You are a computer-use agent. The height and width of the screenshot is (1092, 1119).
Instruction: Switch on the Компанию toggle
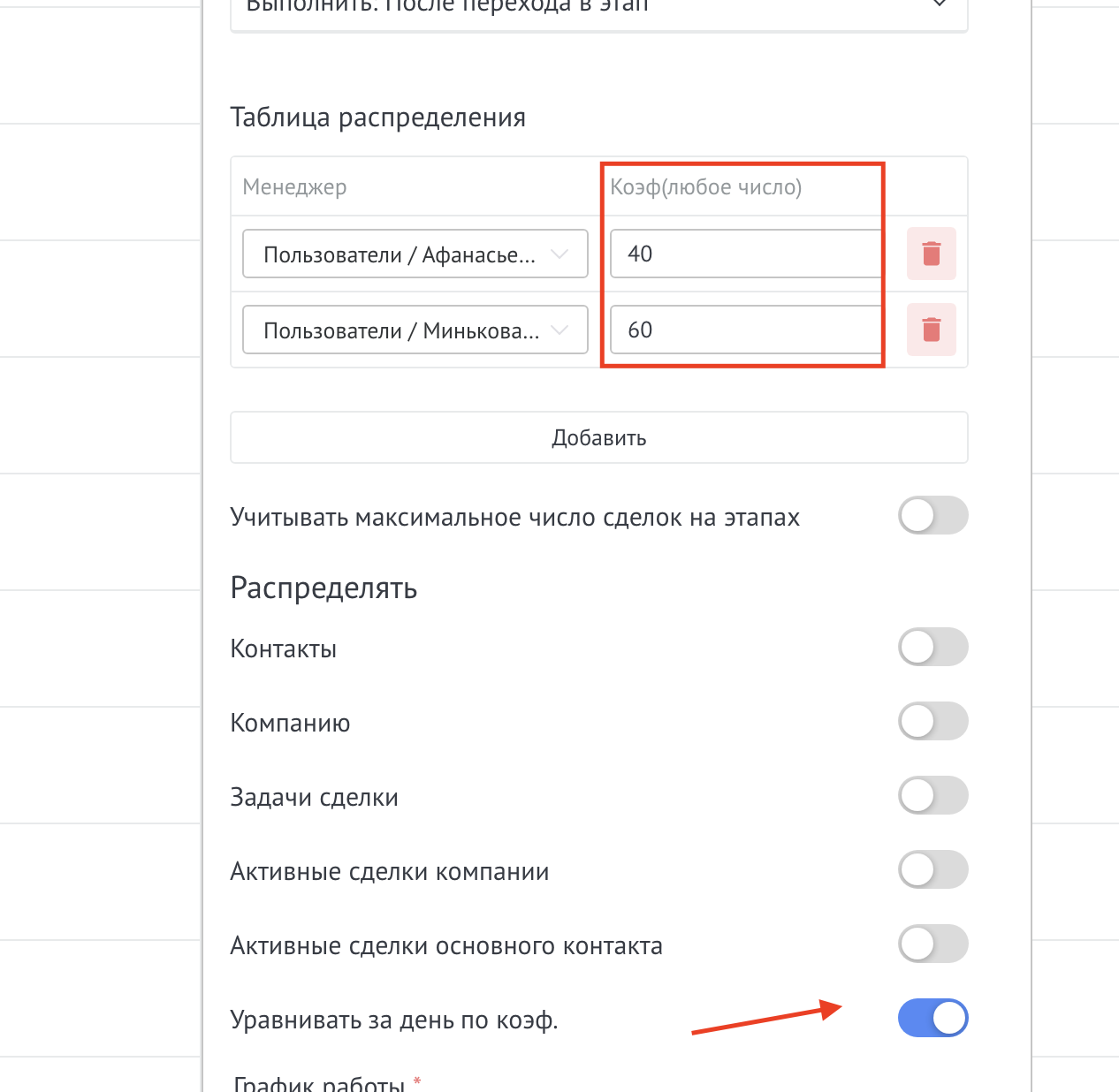click(932, 722)
